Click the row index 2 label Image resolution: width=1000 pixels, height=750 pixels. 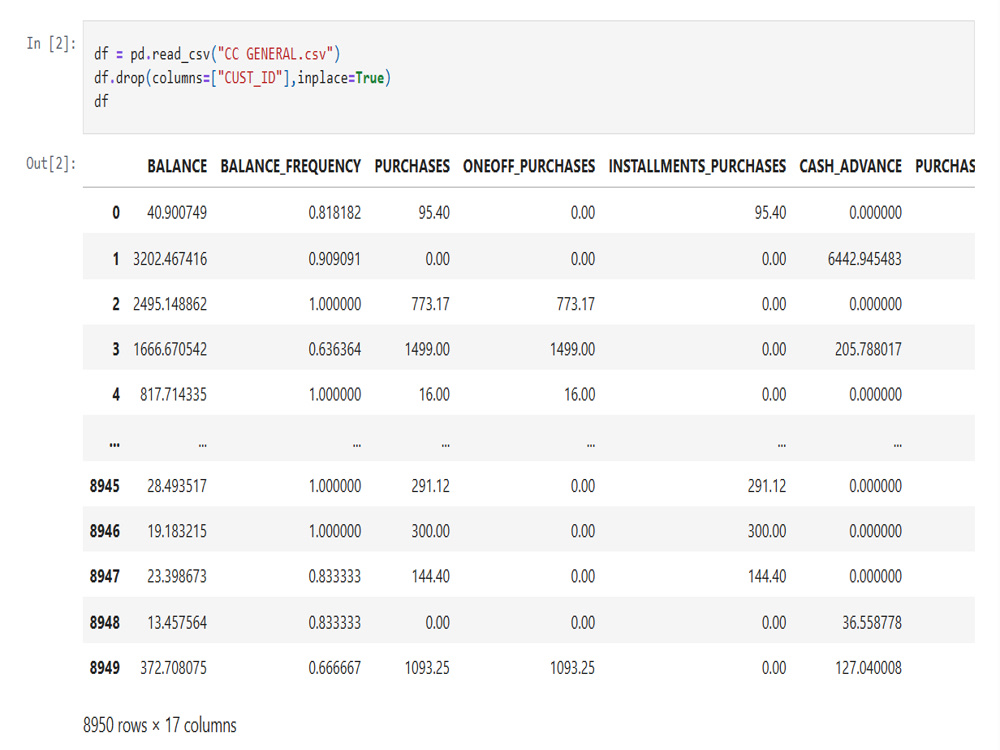[116, 304]
